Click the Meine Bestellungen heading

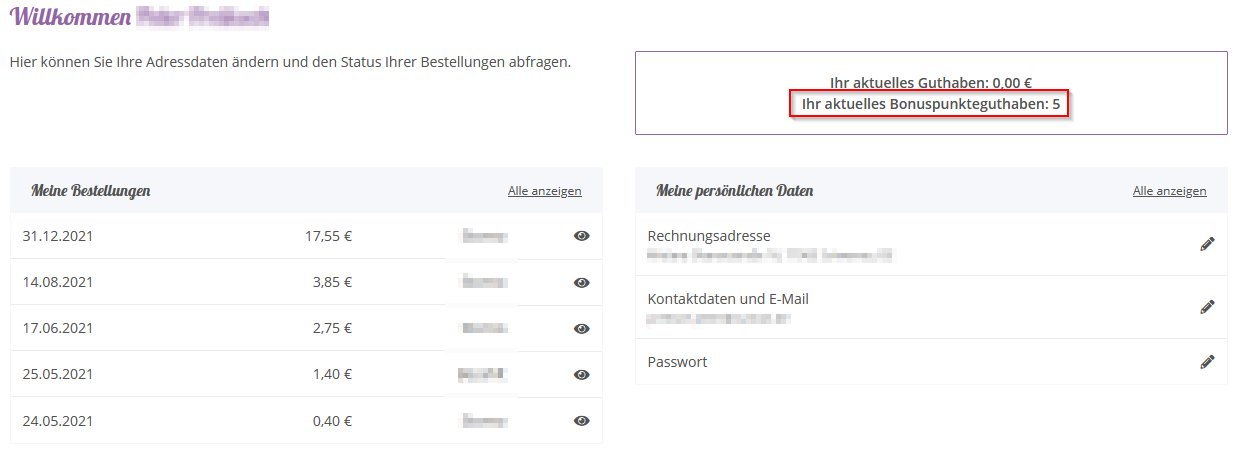[x=91, y=190]
